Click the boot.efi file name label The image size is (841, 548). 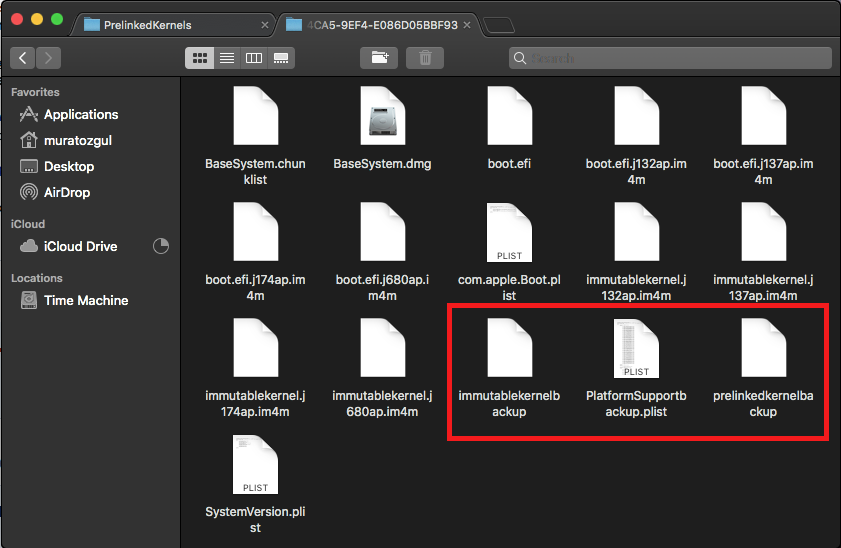click(510, 164)
